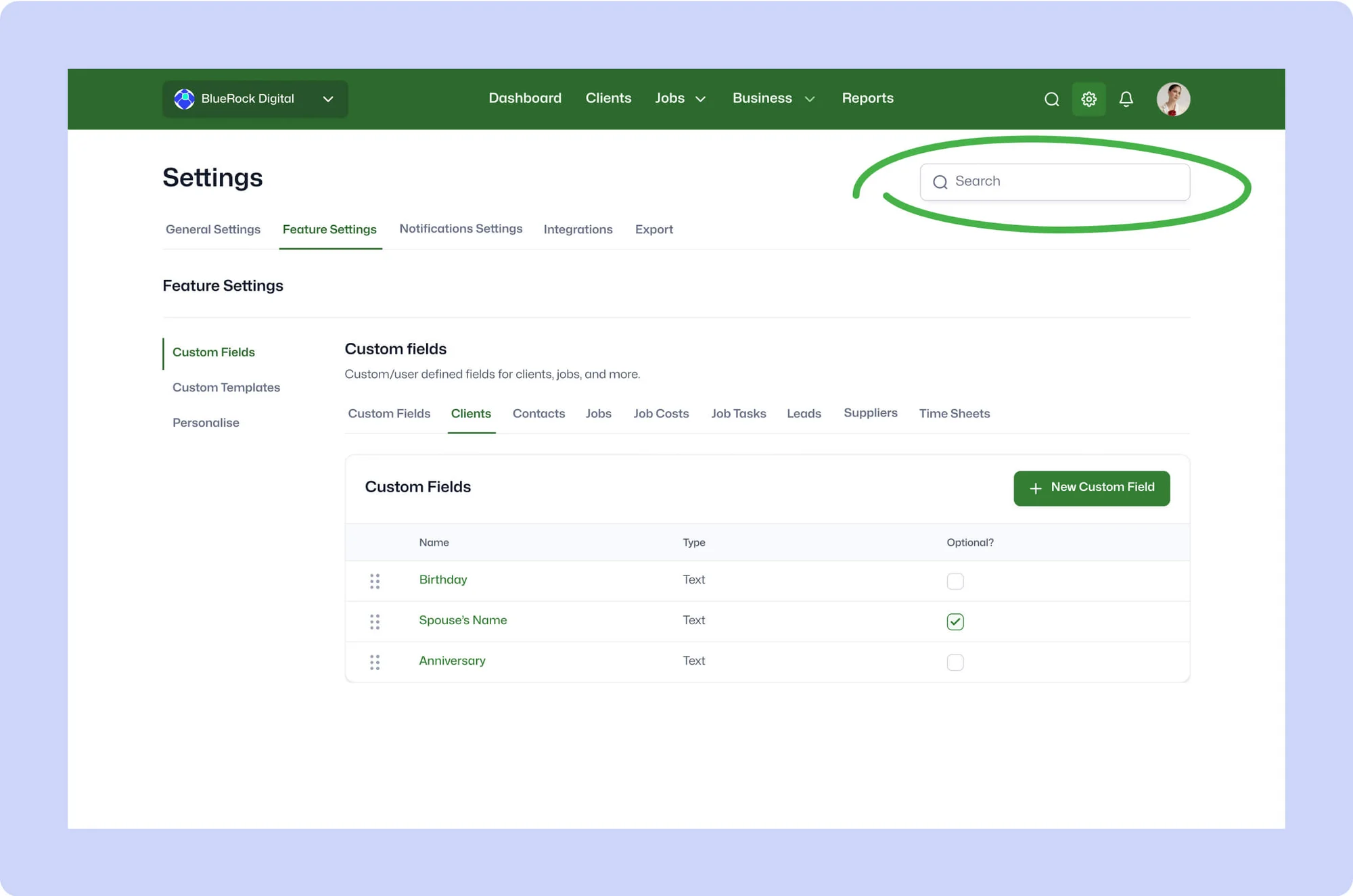Click the BlueRock Digital logo icon
Image resolution: width=1353 pixels, height=896 pixels.
coord(184,99)
